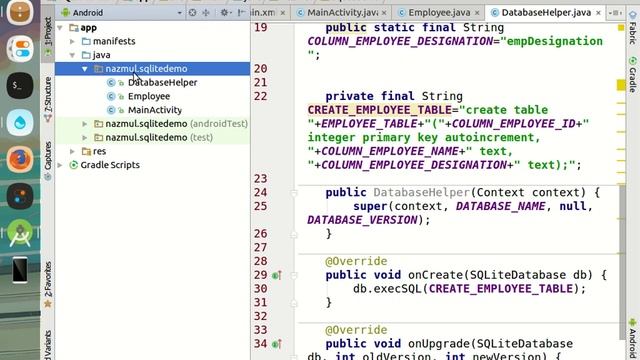The width and height of the screenshot is (640, 360).
Task: Click the fold marker at line 26
Action: tap(294, 234)
